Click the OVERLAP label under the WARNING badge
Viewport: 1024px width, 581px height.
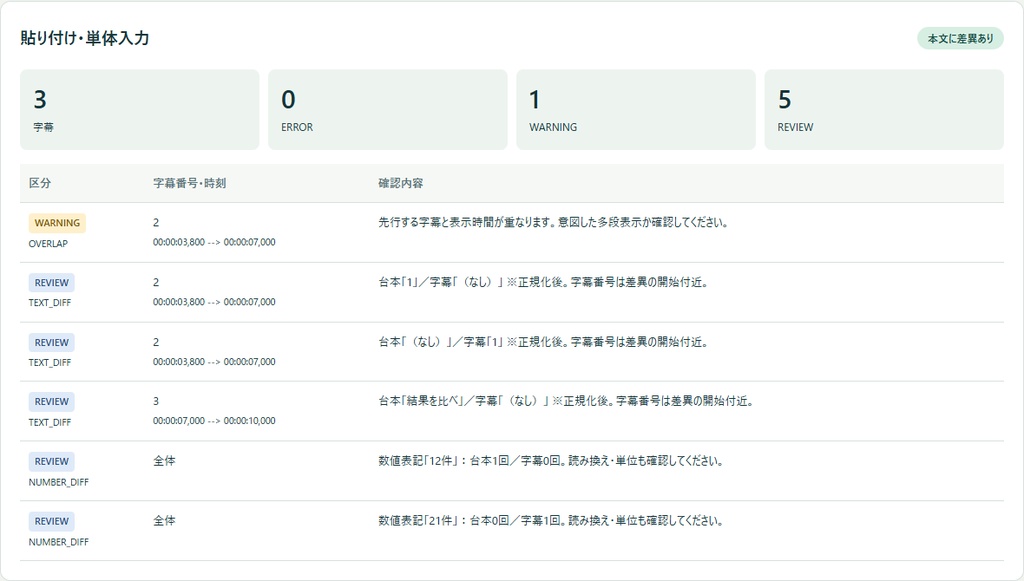click(x=48, y=243)
